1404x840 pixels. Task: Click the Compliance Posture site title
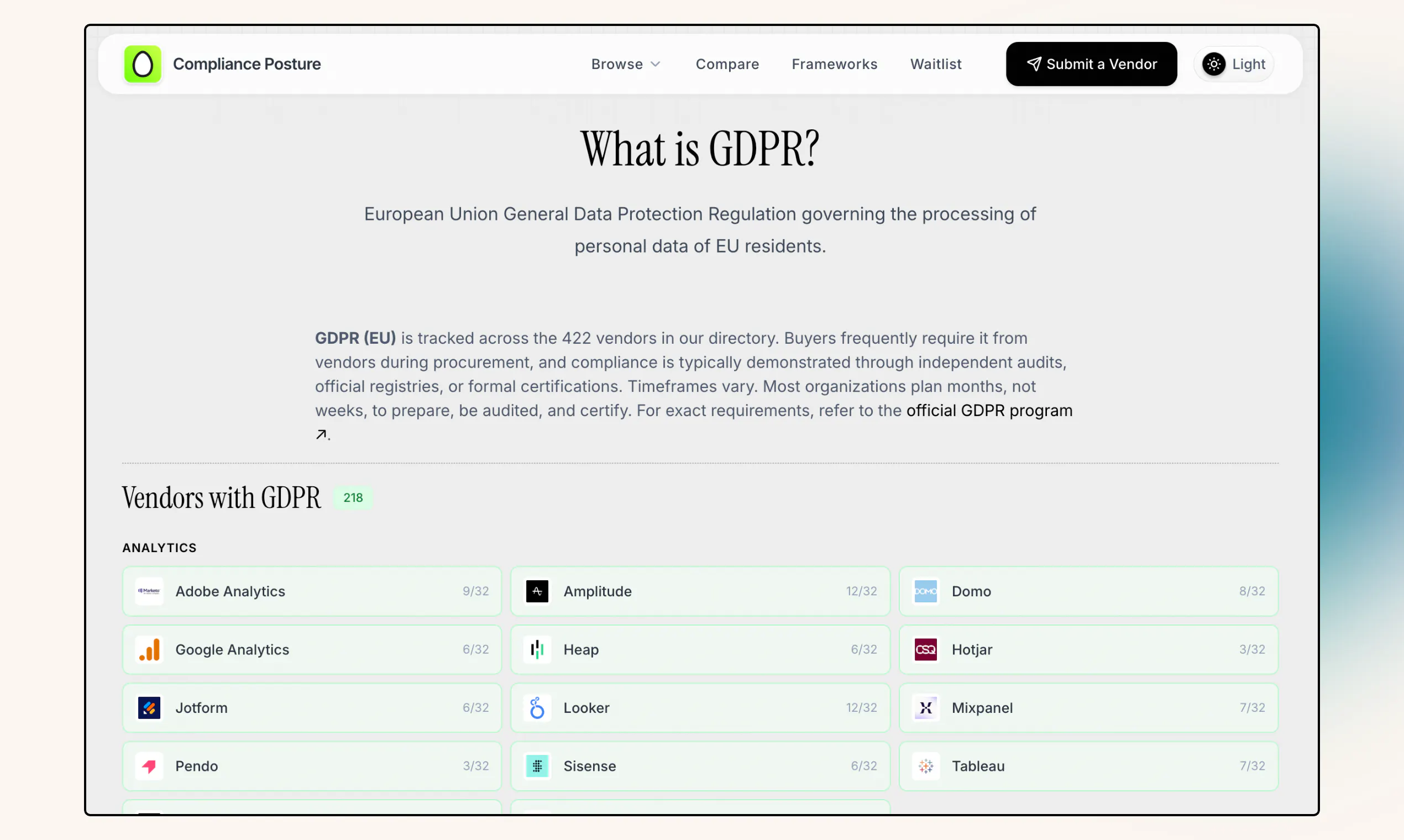click(x=247, y=64)
